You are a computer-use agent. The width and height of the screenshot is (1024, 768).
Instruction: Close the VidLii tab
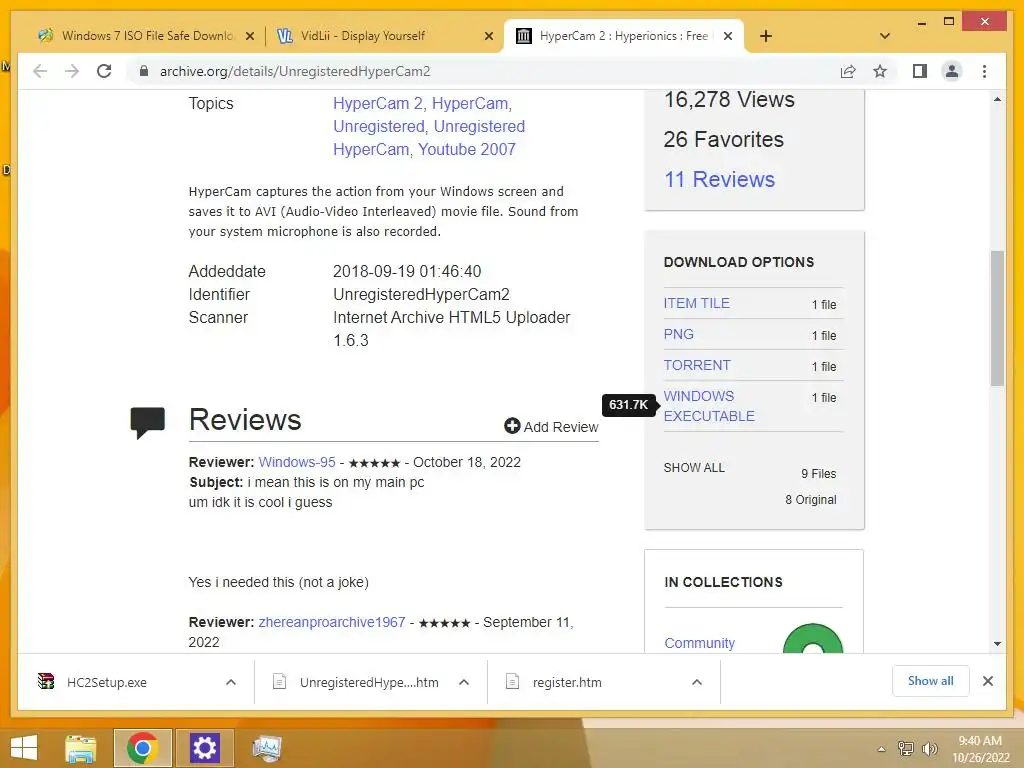point(488,36)
